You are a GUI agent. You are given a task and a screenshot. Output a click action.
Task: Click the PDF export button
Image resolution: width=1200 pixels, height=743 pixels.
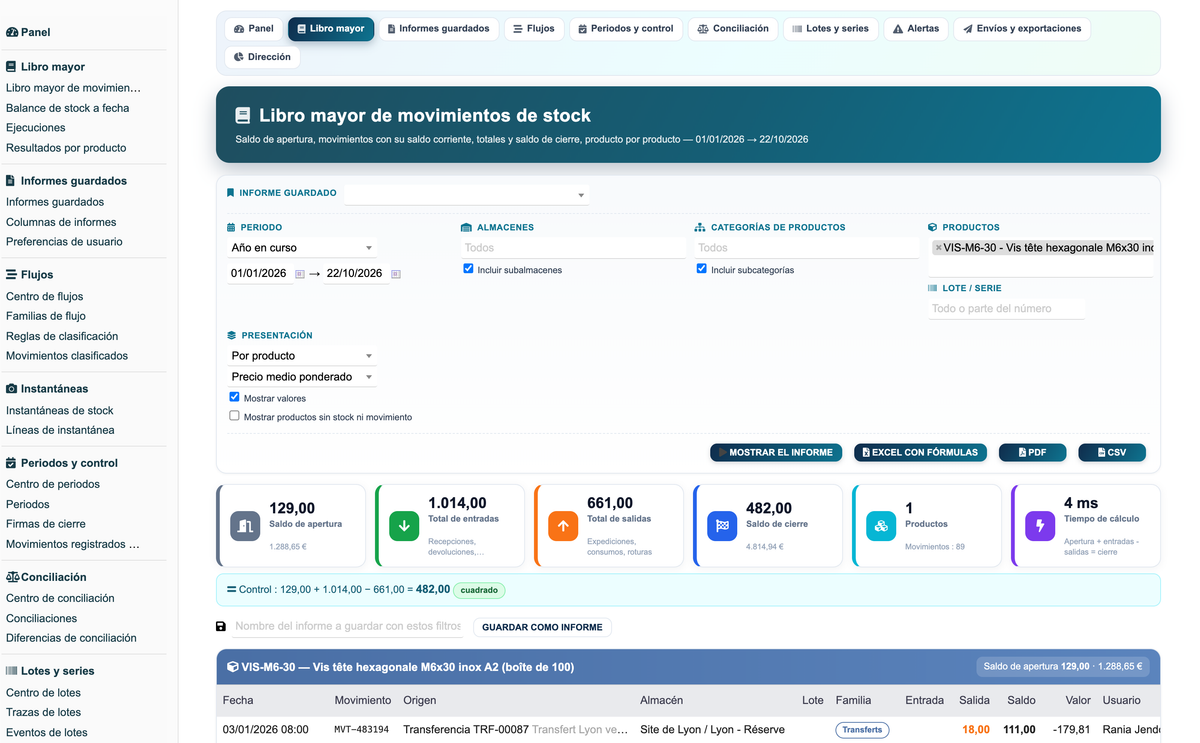1032,453
